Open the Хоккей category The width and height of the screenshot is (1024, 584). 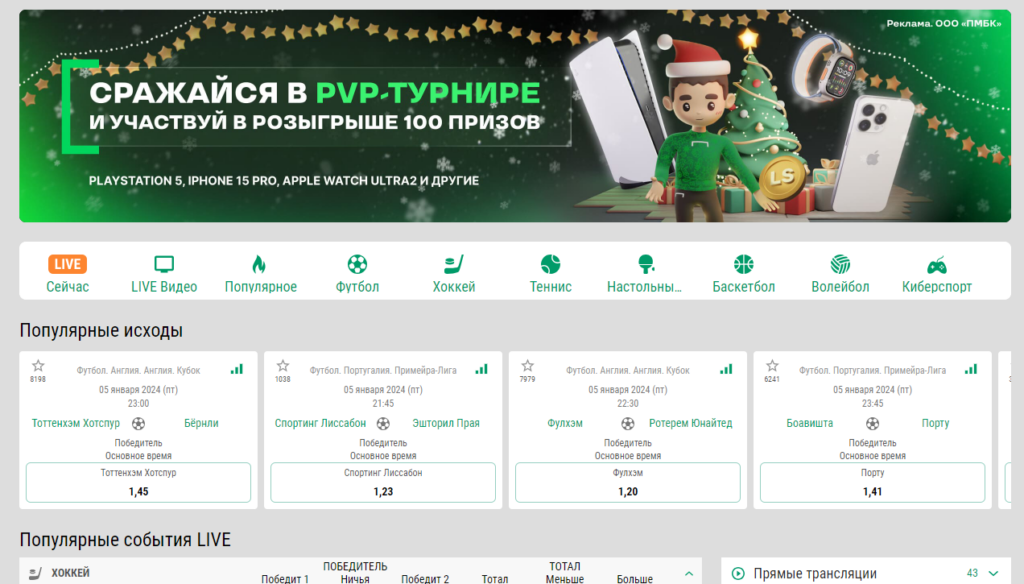(454, 273)
